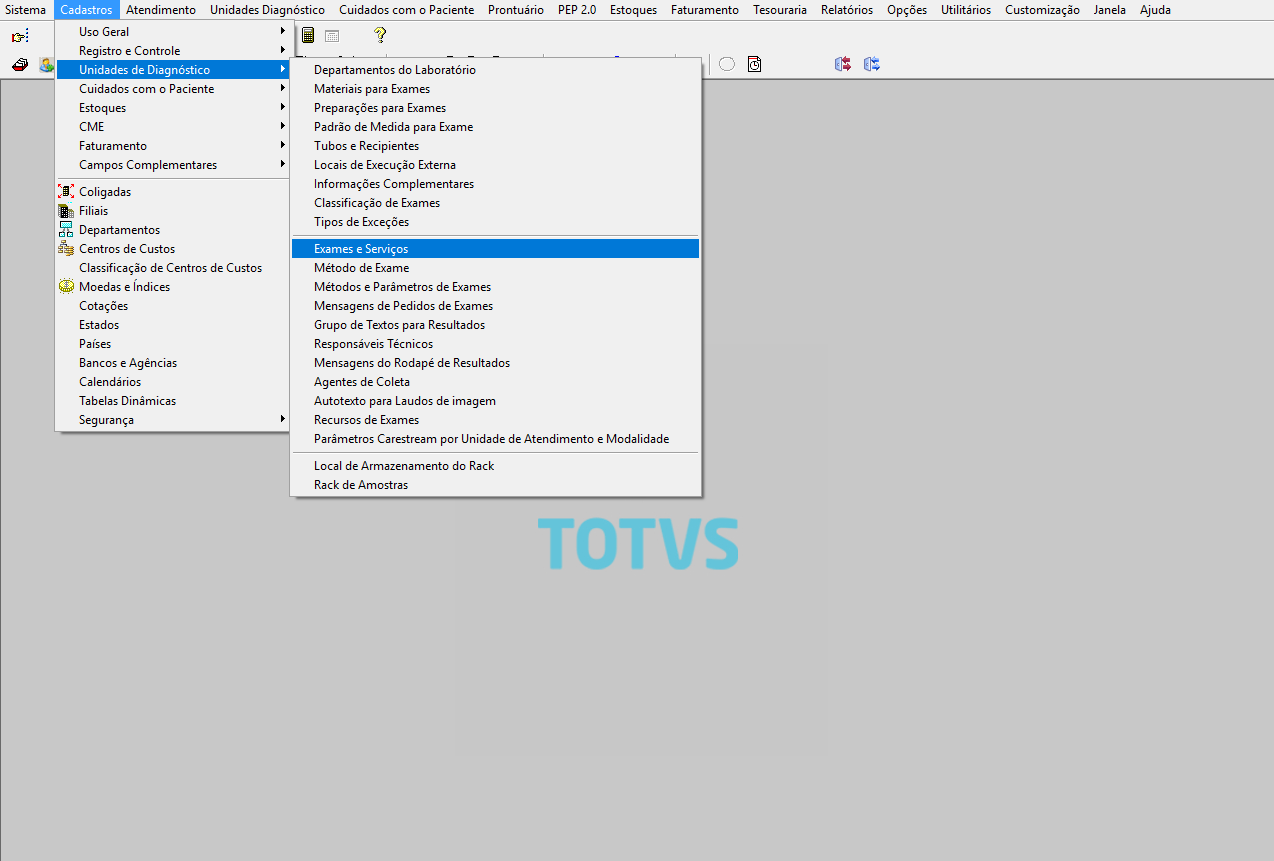Click the Coligadas icon in menu
Viewport: 1274px width, 861px height.
point(66,192)
